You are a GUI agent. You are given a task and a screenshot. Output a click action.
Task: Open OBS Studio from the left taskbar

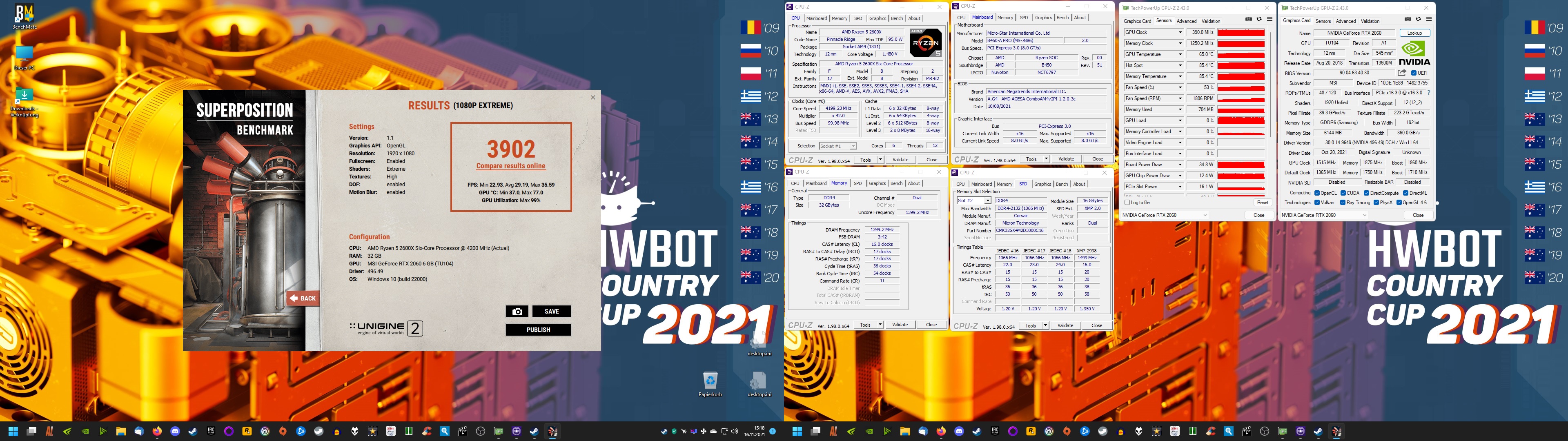480,431
